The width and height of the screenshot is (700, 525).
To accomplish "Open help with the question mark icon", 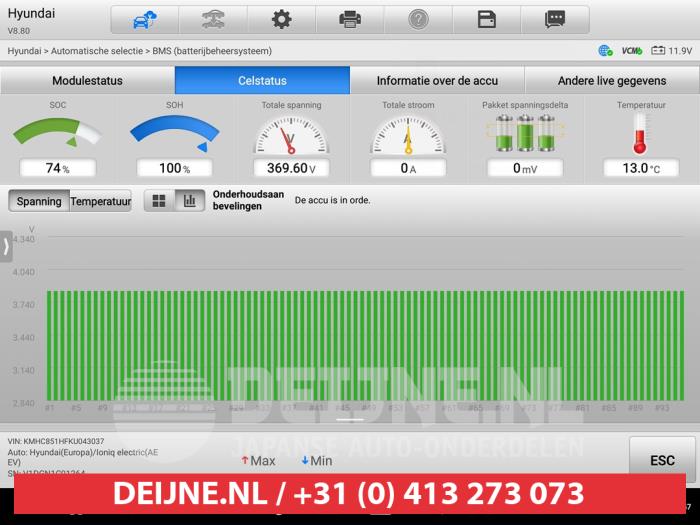I will pos(418,19).
